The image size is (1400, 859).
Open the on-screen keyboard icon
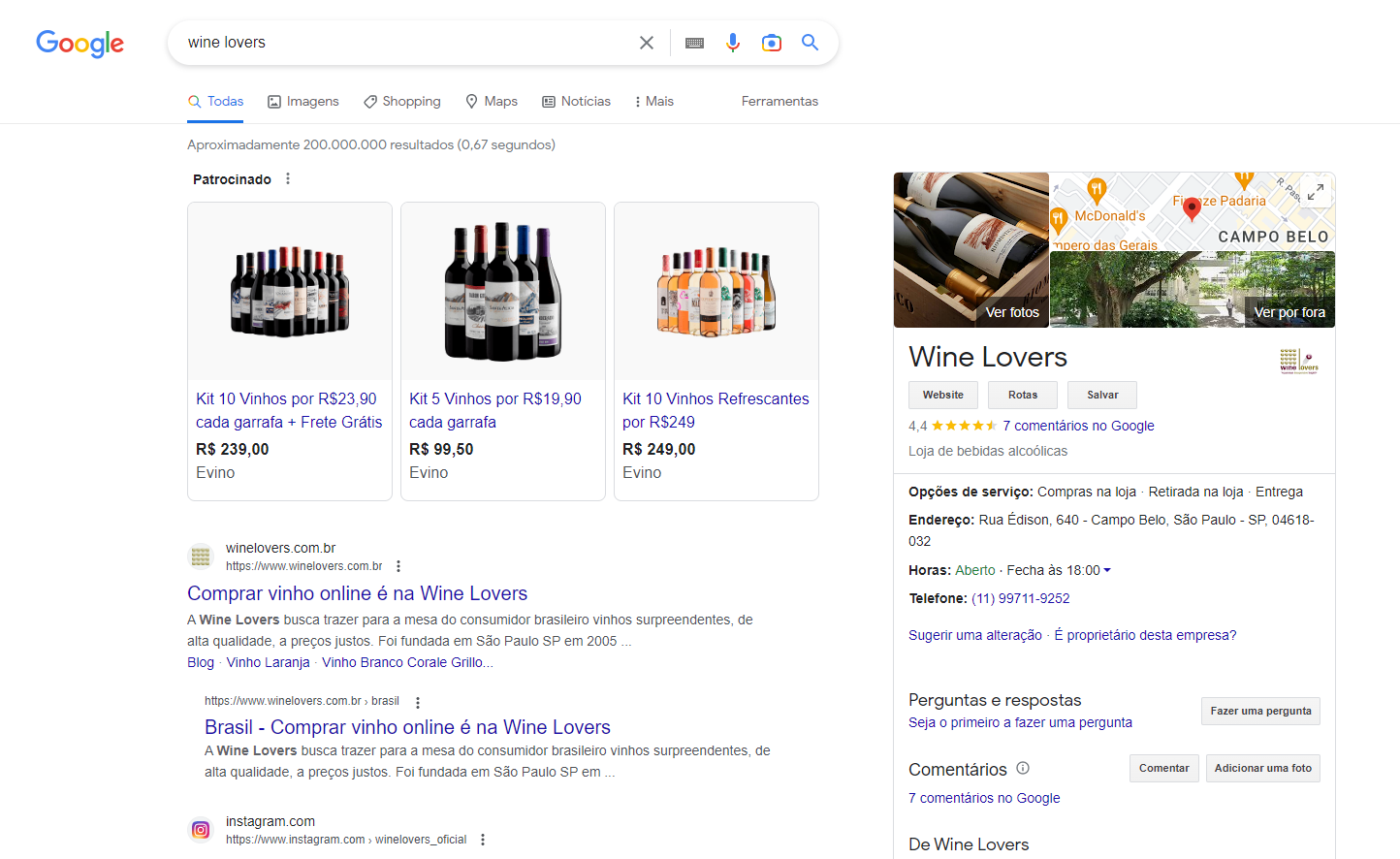(x=694, y=43)
